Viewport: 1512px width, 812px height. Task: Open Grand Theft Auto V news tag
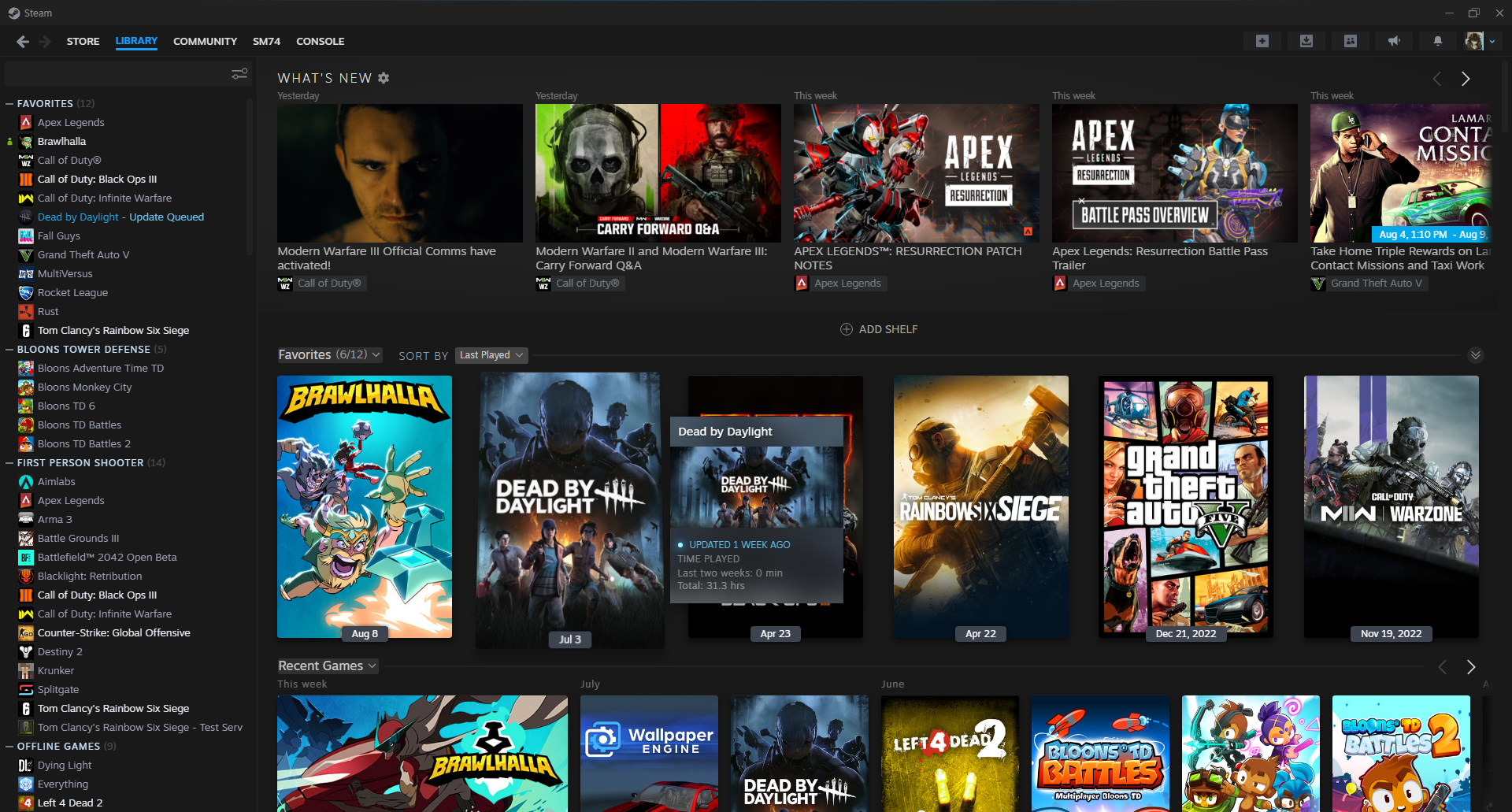1369,283
